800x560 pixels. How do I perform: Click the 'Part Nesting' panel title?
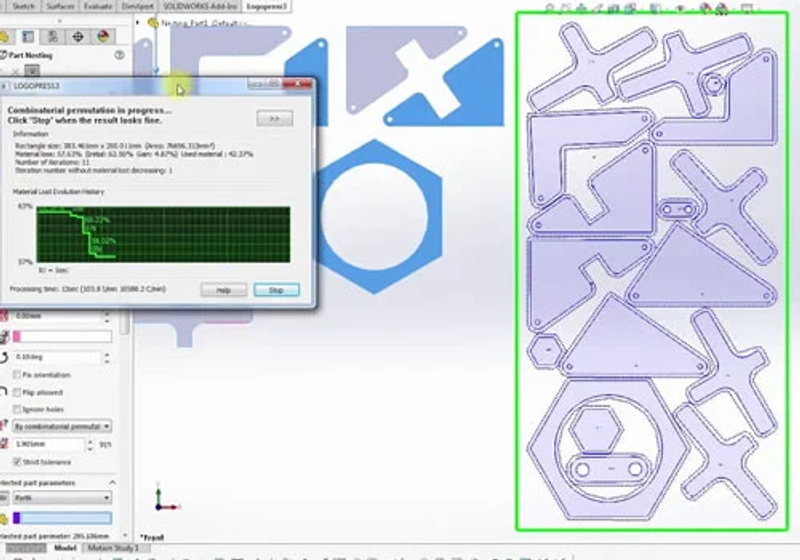30,55
